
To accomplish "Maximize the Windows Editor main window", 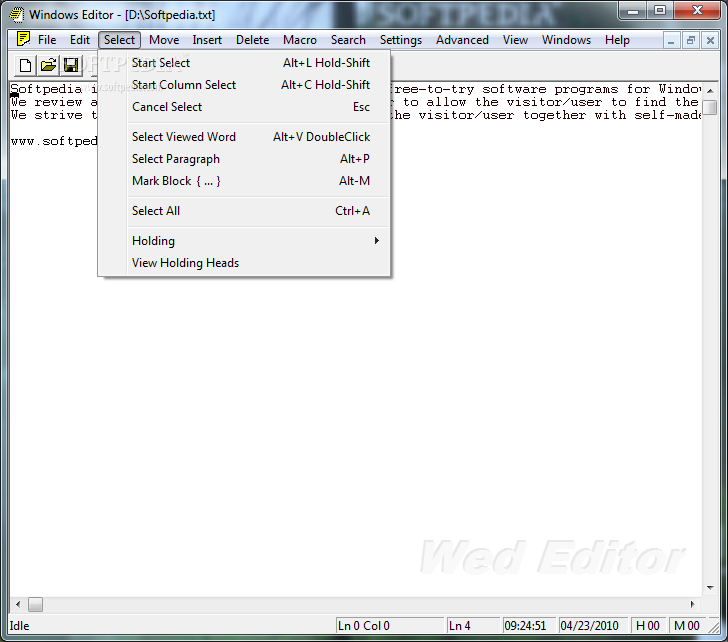I will pos(660,10).
